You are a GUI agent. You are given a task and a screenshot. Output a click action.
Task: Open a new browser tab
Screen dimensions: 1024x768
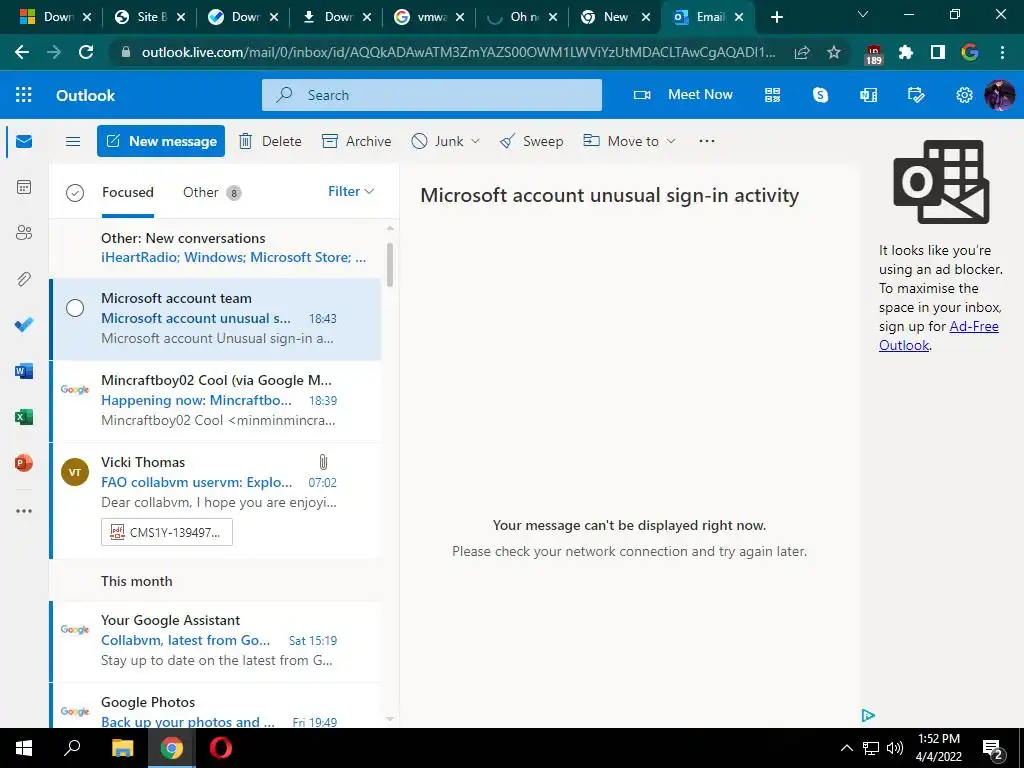[x=776, y=17]
